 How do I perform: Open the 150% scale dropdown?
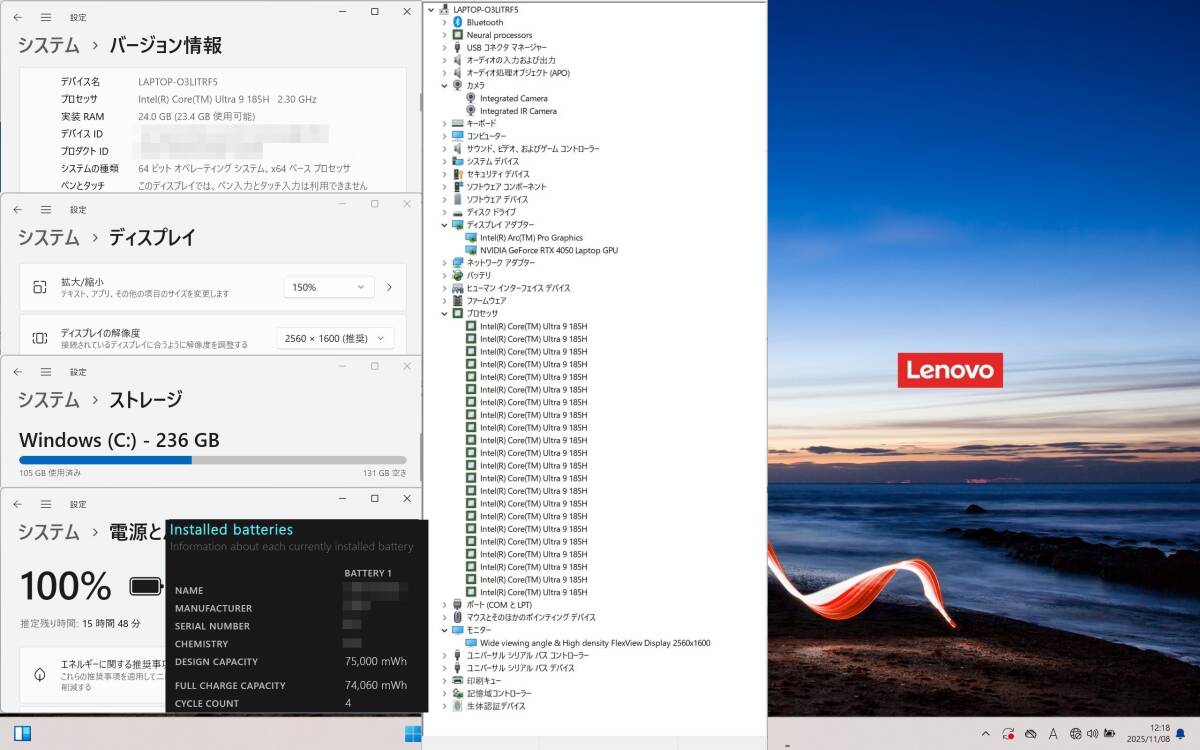click(329, 287)
